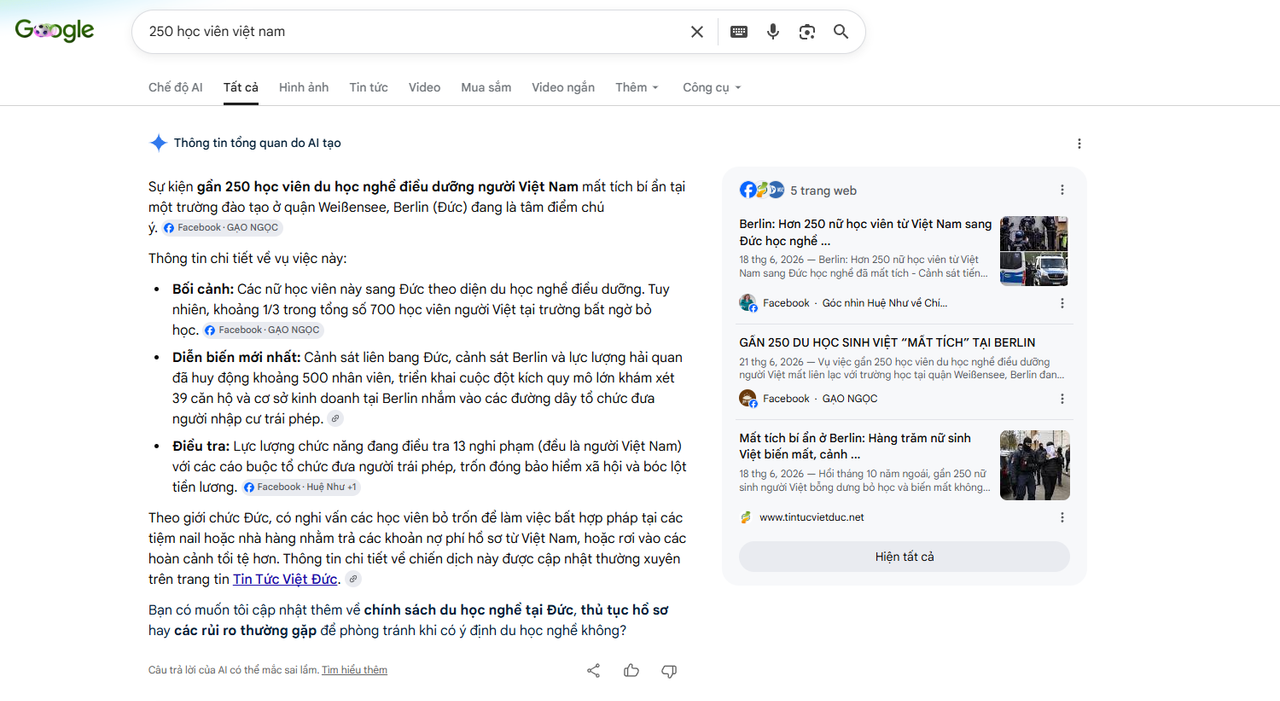Start voice search with microphone icon
The width and height of the screenshot is (1280, 701).
[773, 32]
